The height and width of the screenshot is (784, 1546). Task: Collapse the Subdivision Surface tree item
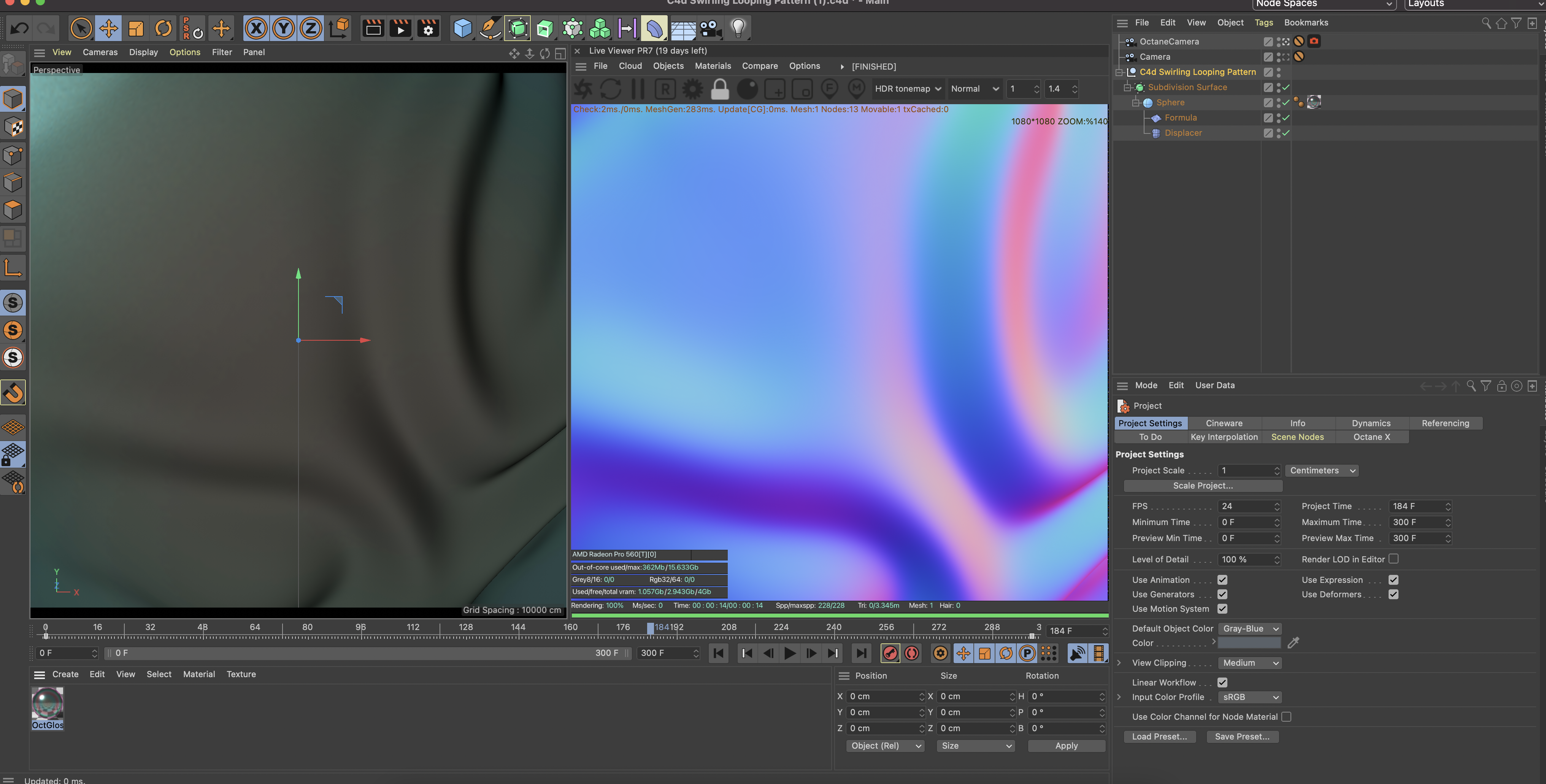tap(1127, 88)
